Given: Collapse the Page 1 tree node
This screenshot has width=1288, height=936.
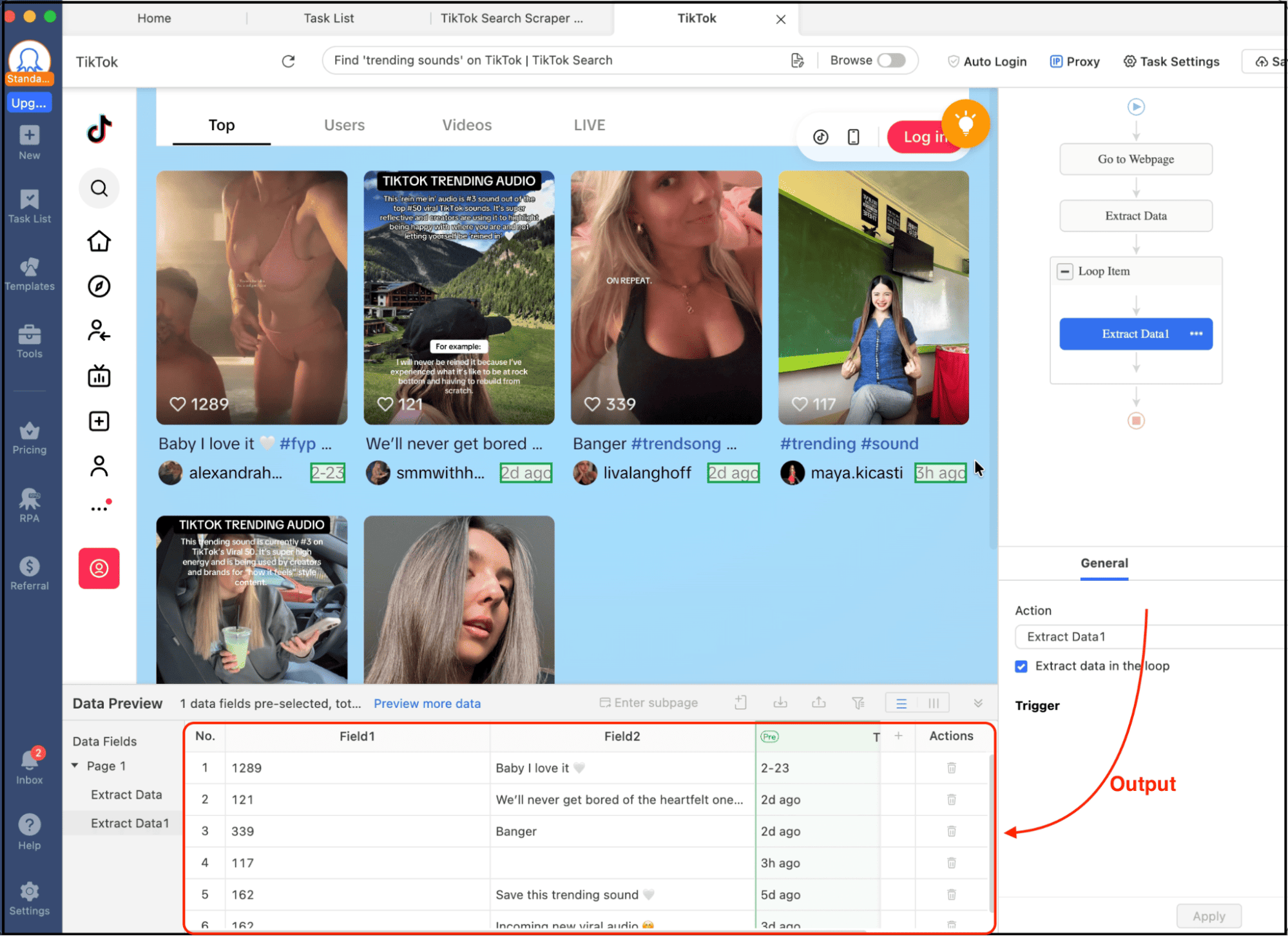Looking at the screenshot, I should pyautogui.click(x=75, y=766).
